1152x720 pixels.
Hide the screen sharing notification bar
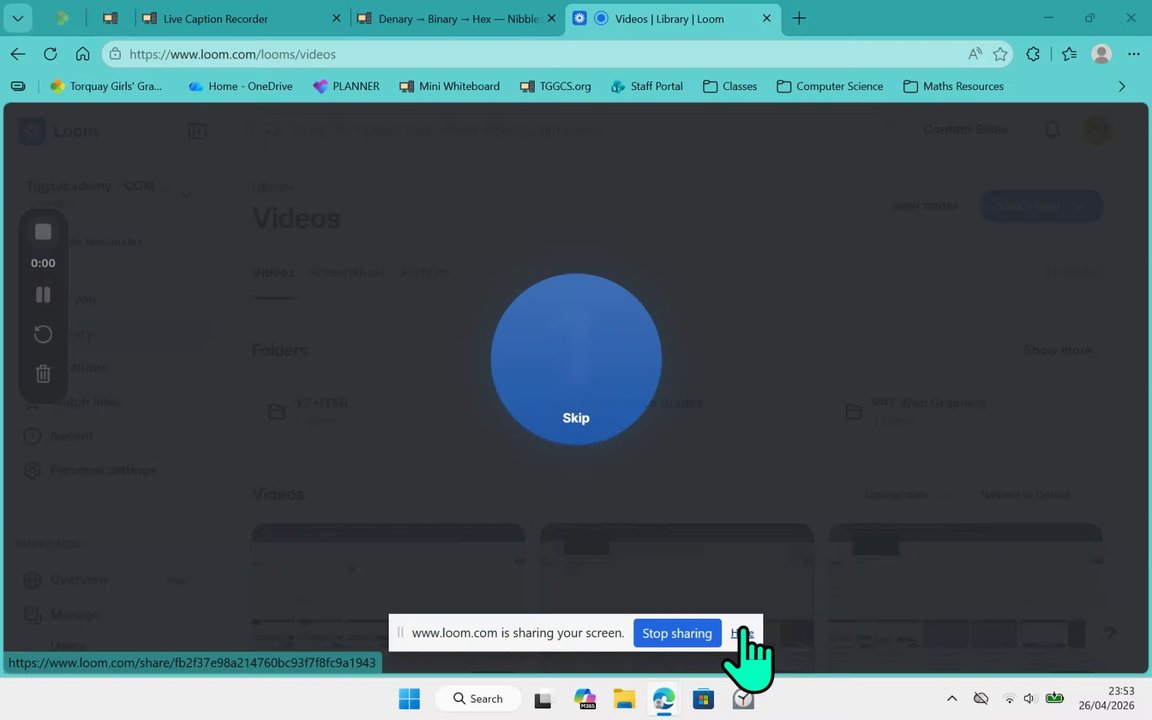pyautogui.click(x=742, y=633)
